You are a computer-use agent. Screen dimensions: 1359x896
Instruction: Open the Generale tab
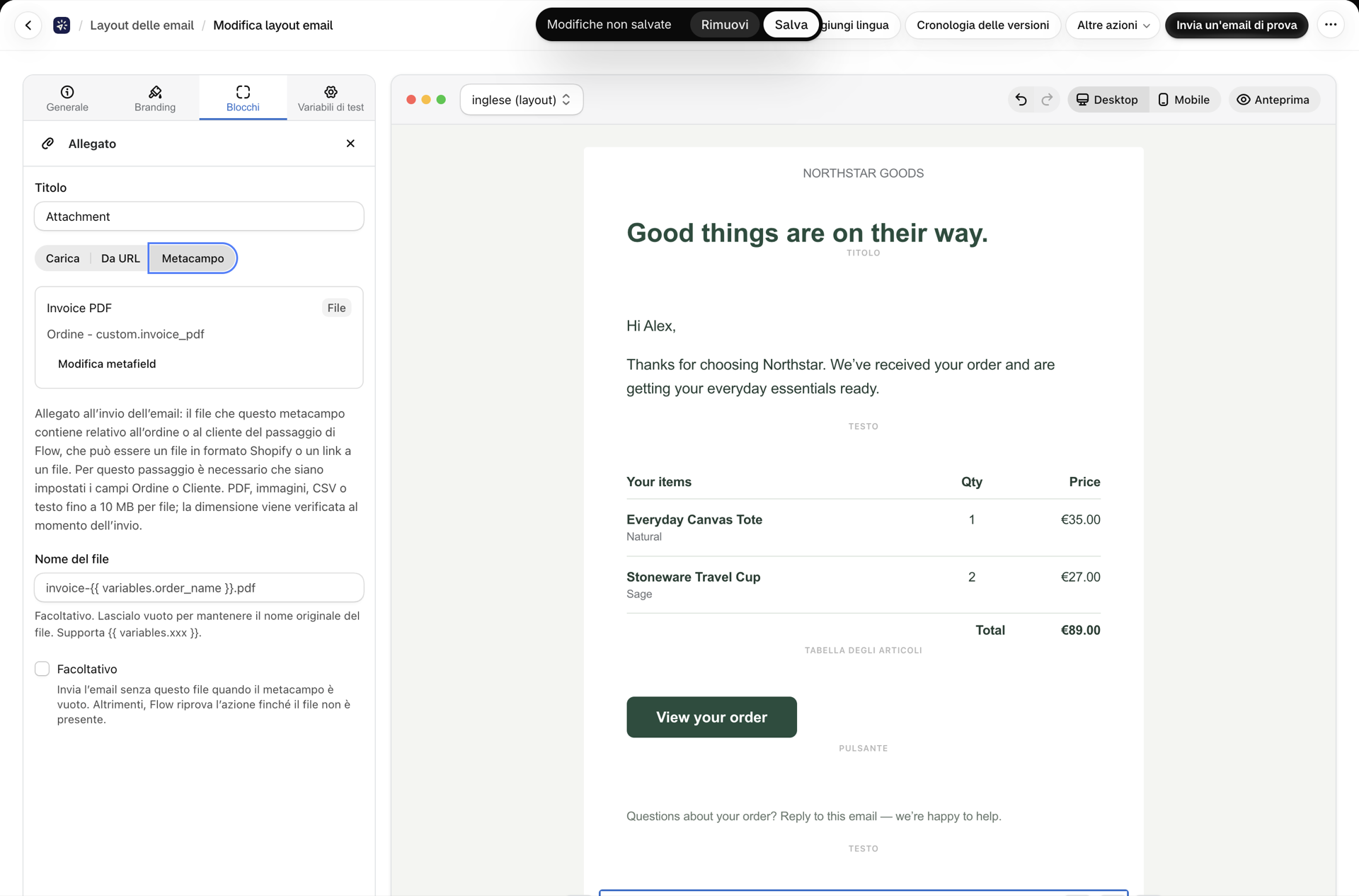coord(67,98)
